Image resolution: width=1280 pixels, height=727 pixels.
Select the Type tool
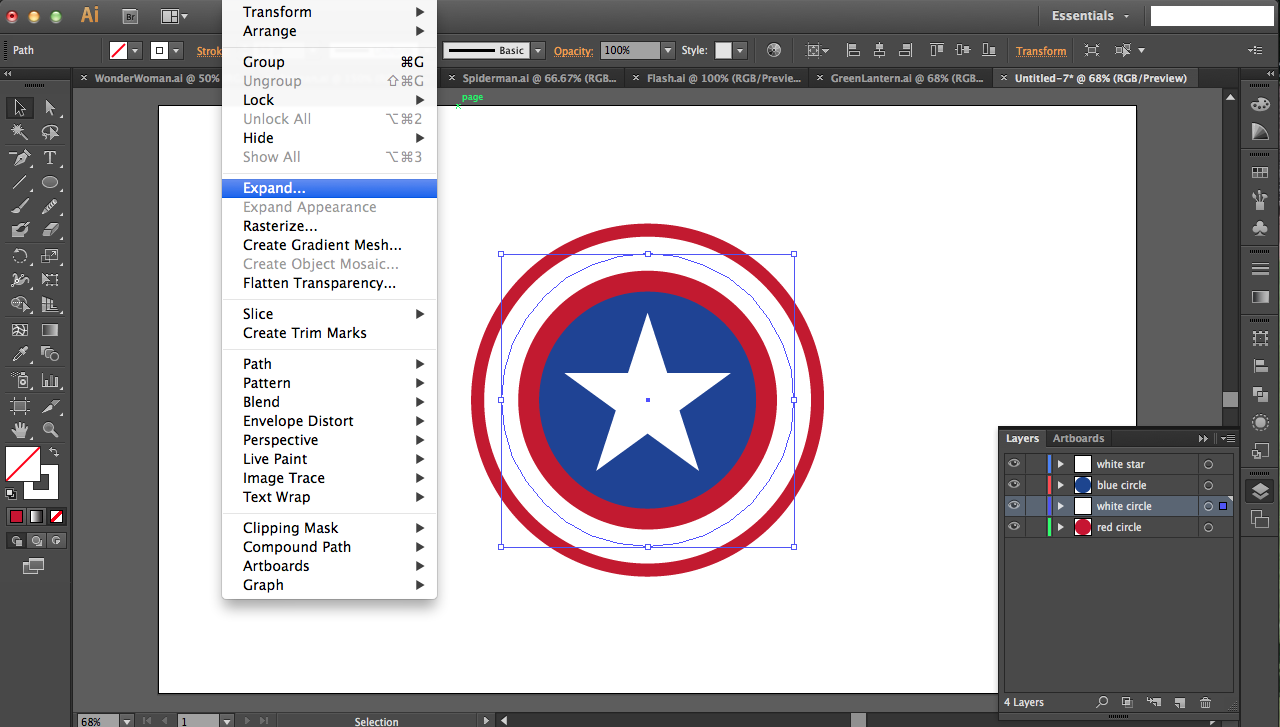50,158
